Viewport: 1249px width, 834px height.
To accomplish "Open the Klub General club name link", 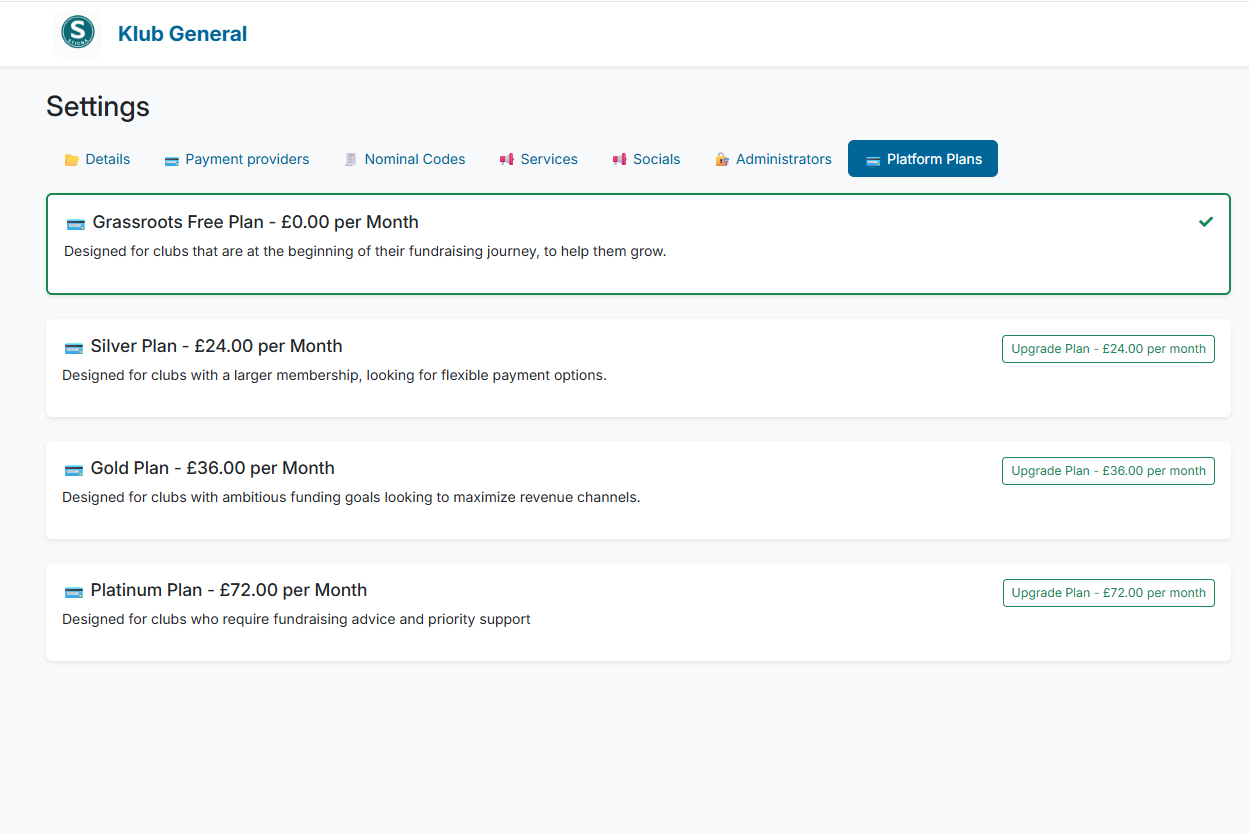I will [182, 33].
